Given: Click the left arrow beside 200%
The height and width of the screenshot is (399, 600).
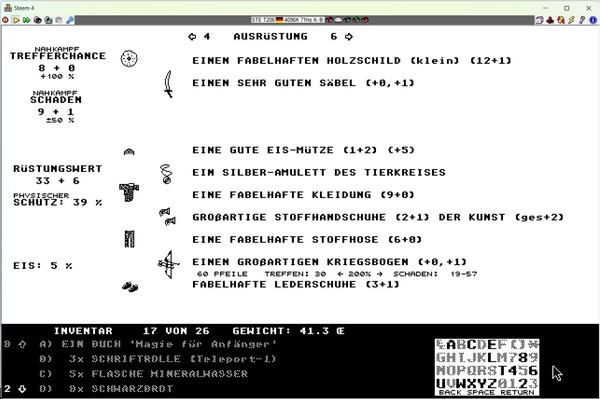Looking at the screenshot, I should pos(341,274).
